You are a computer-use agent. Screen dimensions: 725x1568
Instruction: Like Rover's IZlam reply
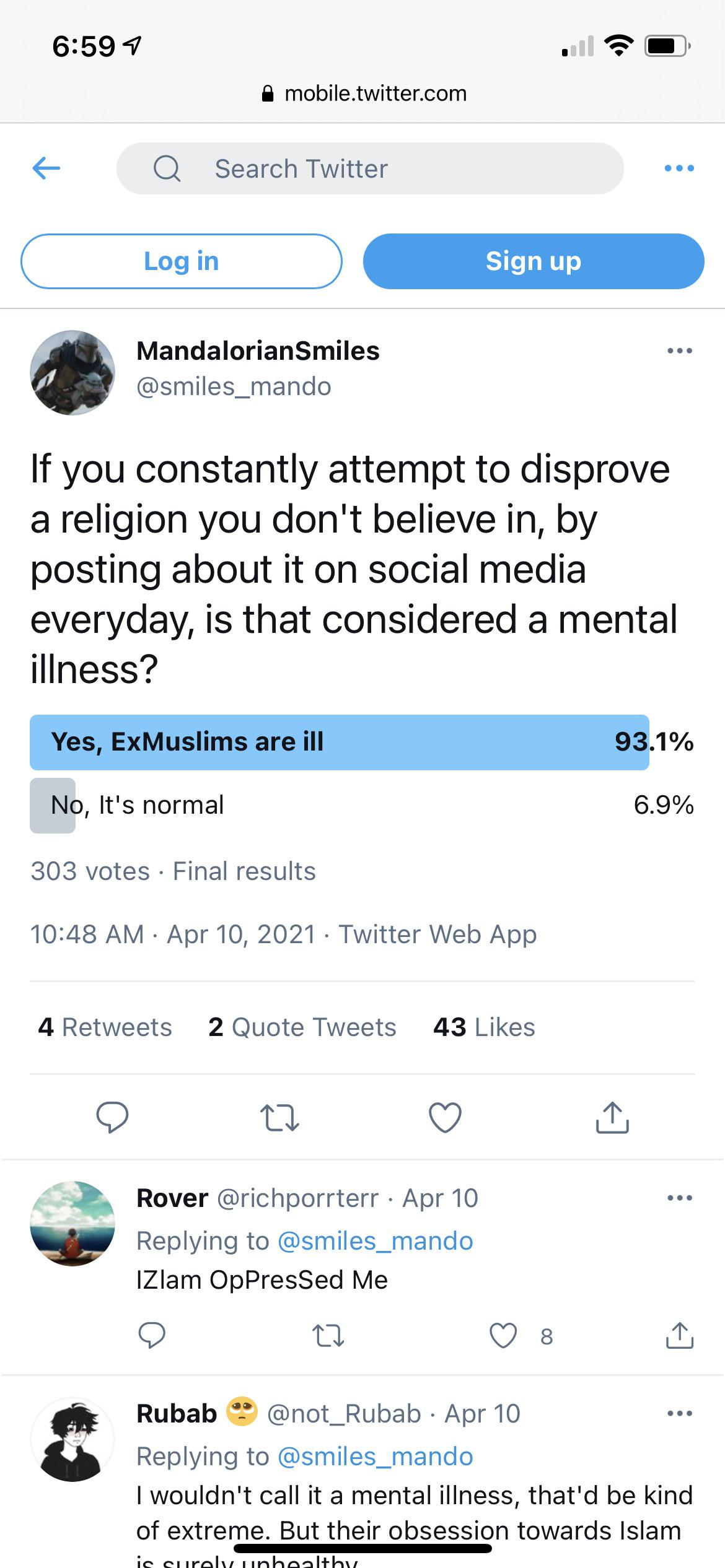(x=503, y=1335)
